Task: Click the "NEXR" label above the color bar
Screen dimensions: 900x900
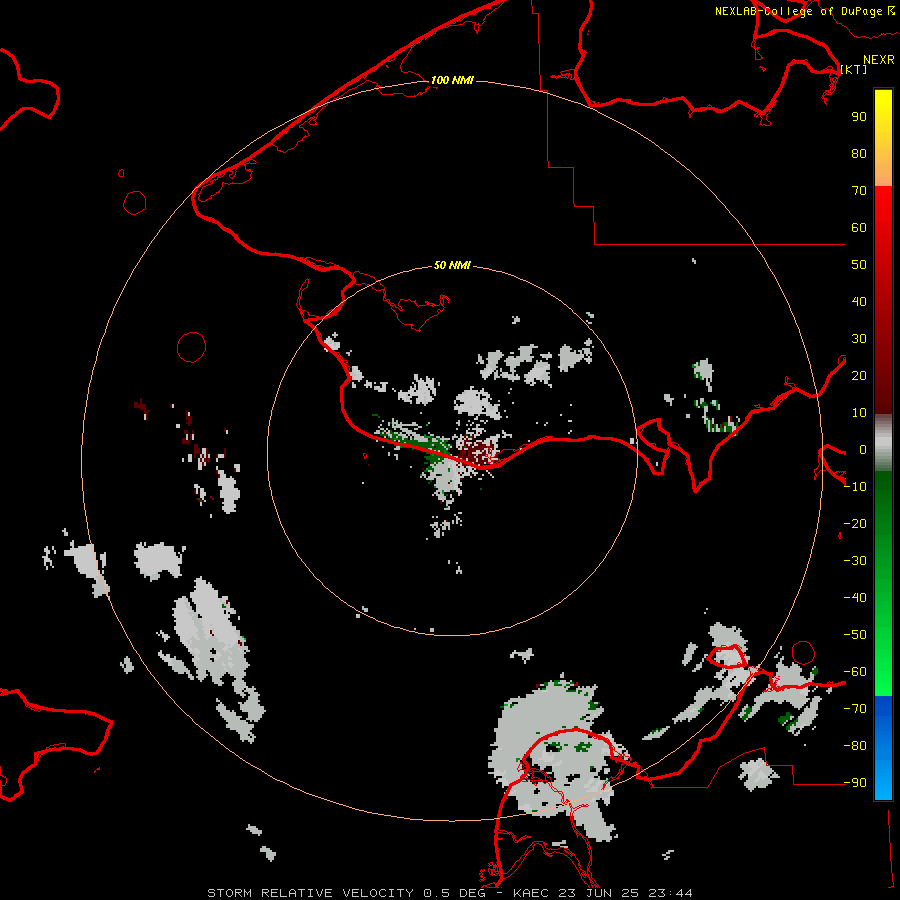Action: [x=878, y=60]
